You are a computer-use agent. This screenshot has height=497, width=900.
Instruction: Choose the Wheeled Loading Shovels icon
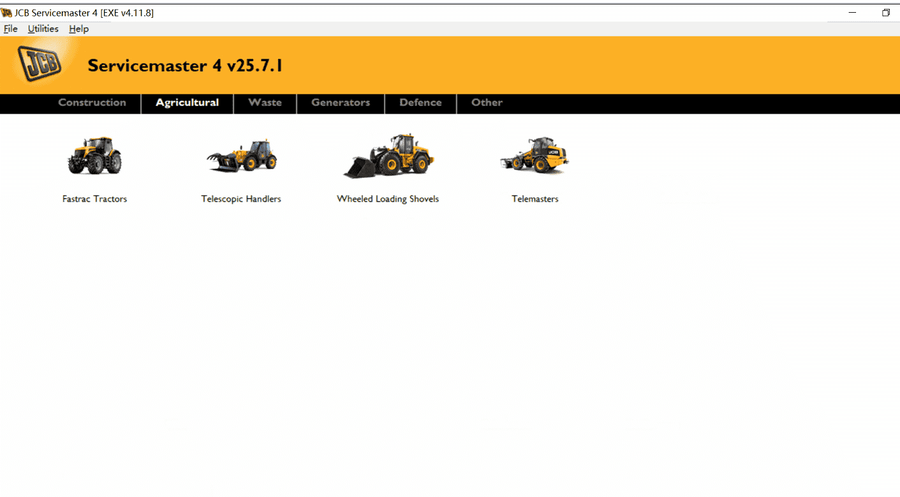388,156
